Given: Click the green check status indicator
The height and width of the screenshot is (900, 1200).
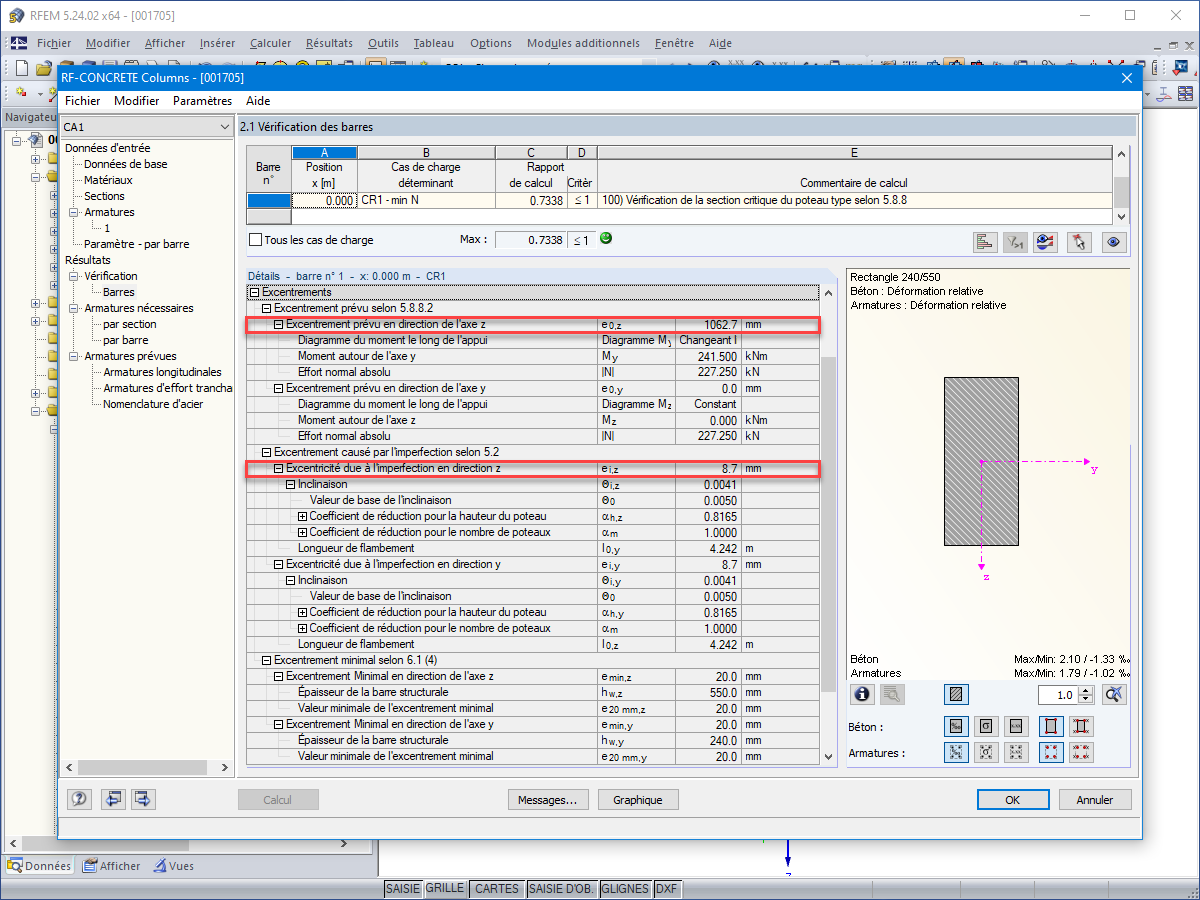Looking at the screenshot, I should tap(606, 238).
